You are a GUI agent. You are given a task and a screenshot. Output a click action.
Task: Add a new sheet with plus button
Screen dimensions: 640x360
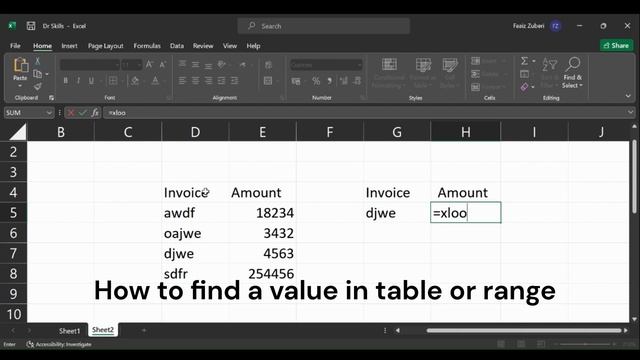(x=144, y=330)
